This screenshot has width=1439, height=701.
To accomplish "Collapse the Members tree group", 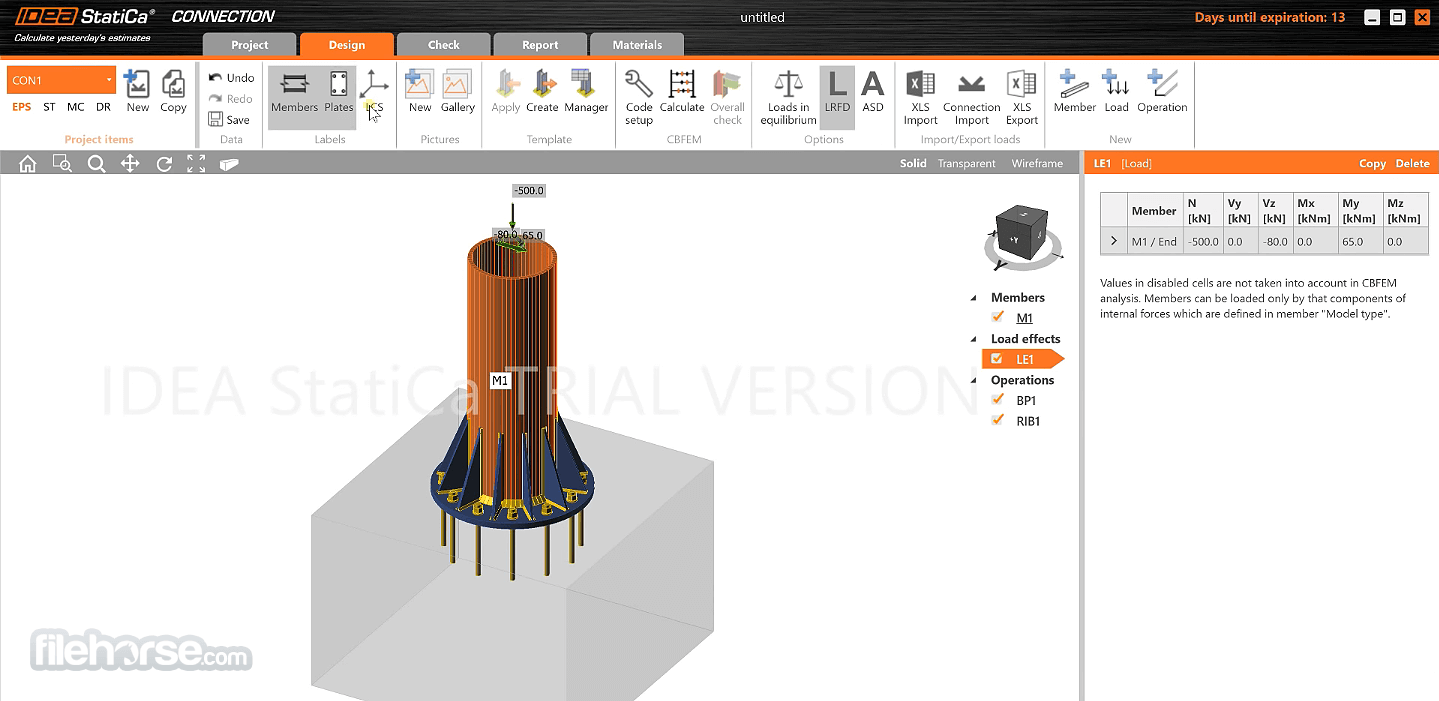I will (x=974, y=298).
